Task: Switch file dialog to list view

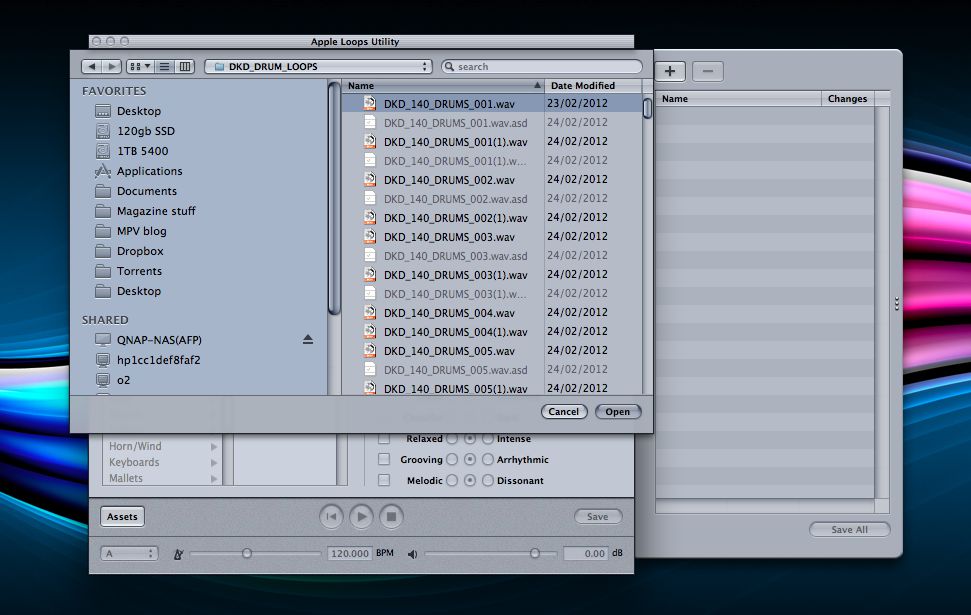Action: click(x=164, y=66)
